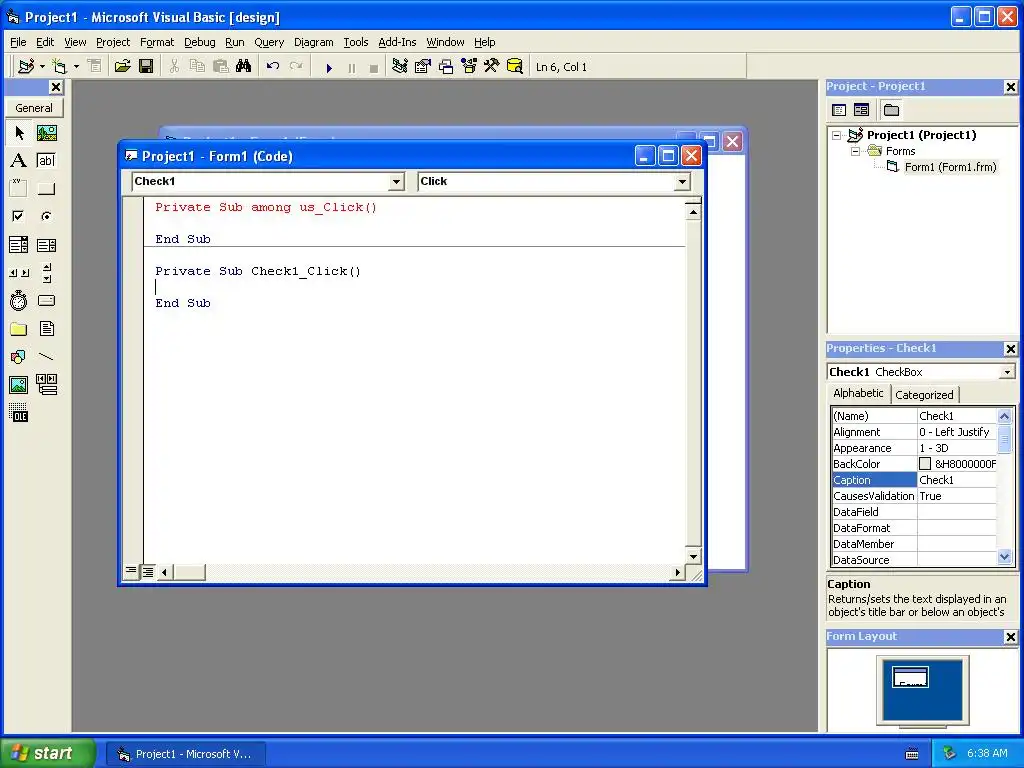
Task: Click the Open Project folder icon
Action: (x=122, y=67)
